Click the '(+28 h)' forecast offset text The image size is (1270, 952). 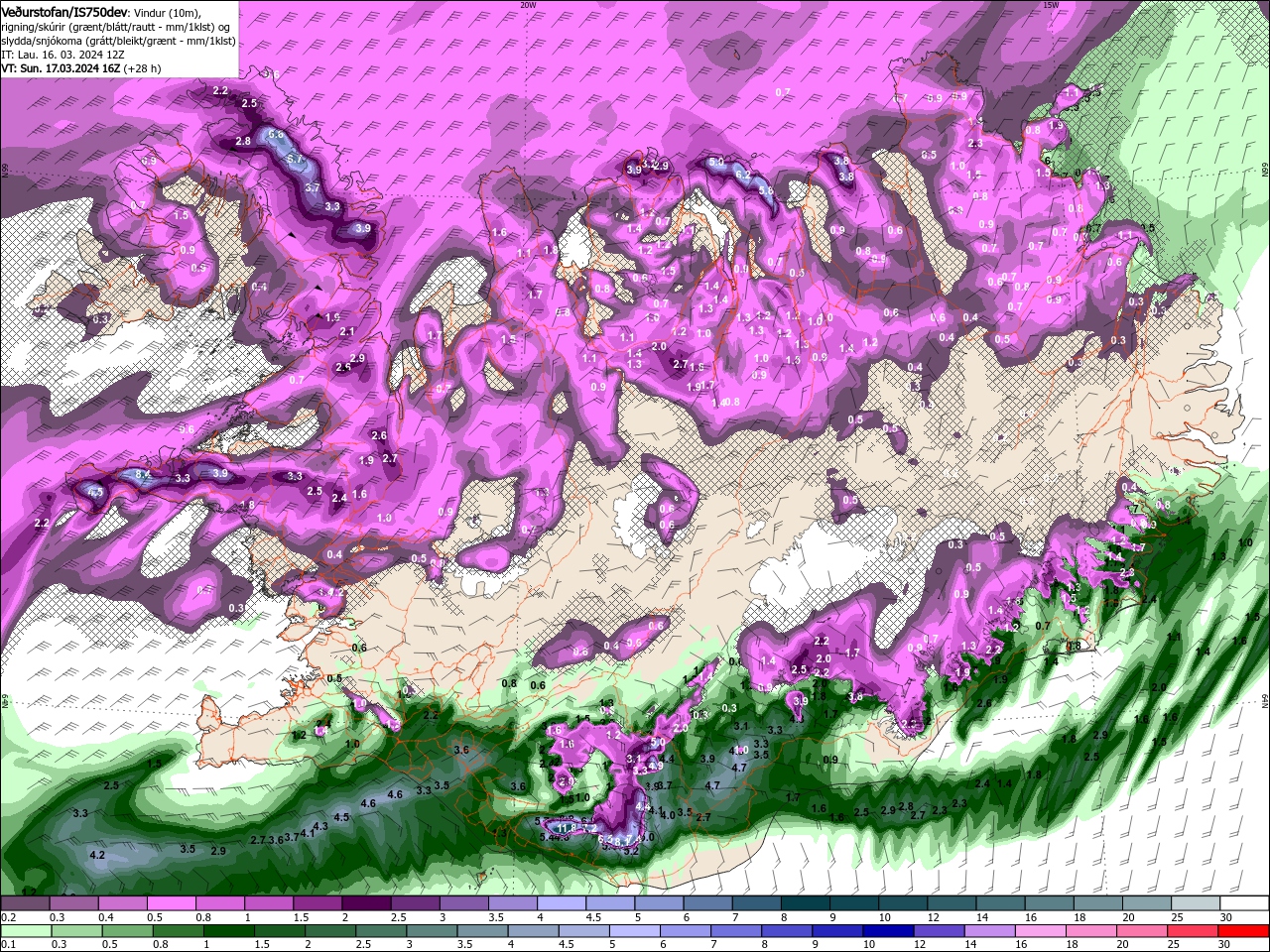point(143,68)
